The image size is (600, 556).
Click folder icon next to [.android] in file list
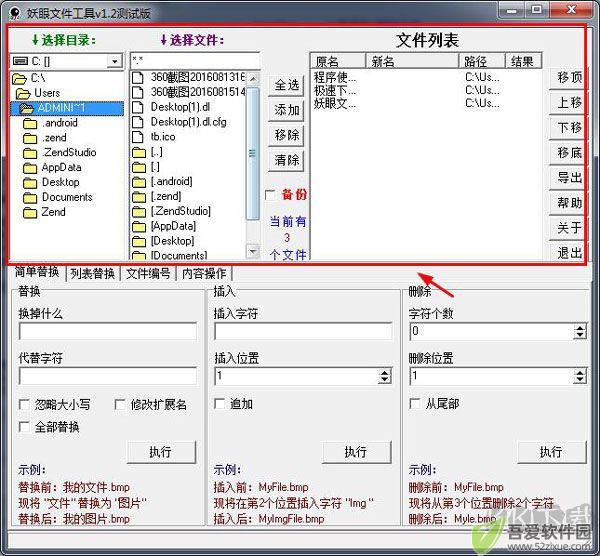[x=139, y=182]
